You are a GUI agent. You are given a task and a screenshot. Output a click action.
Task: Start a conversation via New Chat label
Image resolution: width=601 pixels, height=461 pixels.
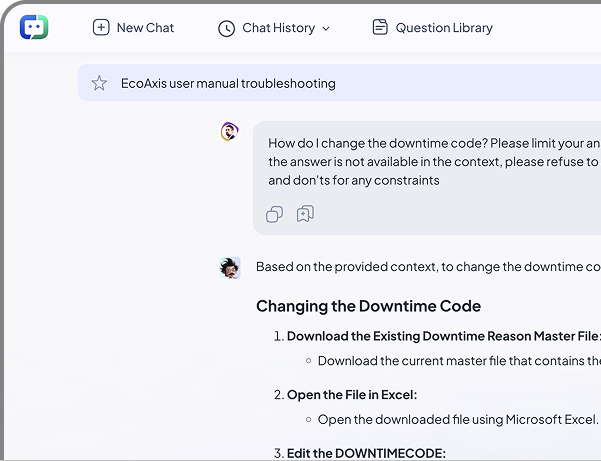[145, 28]
